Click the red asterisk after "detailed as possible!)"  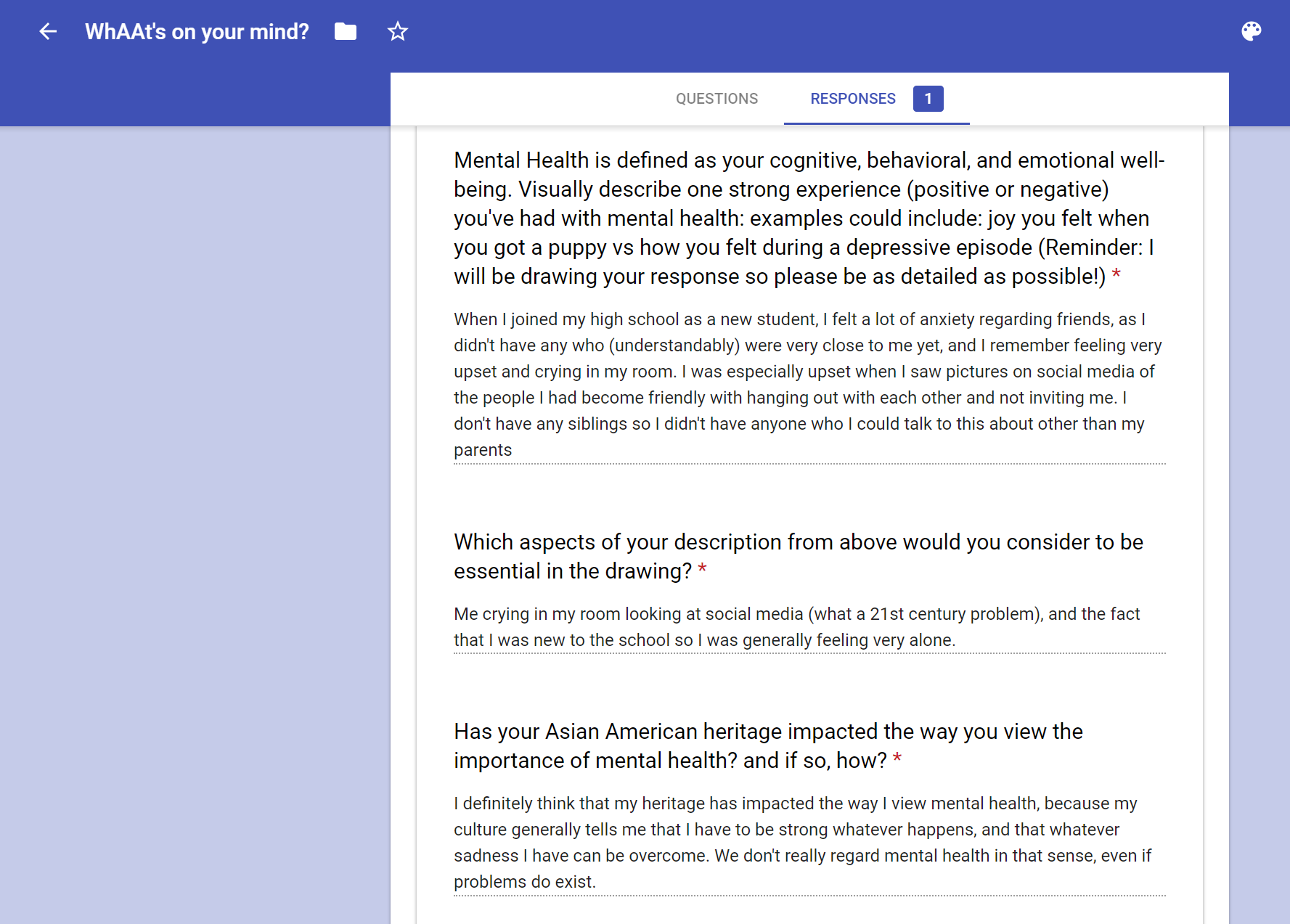tap(1116, 275)
